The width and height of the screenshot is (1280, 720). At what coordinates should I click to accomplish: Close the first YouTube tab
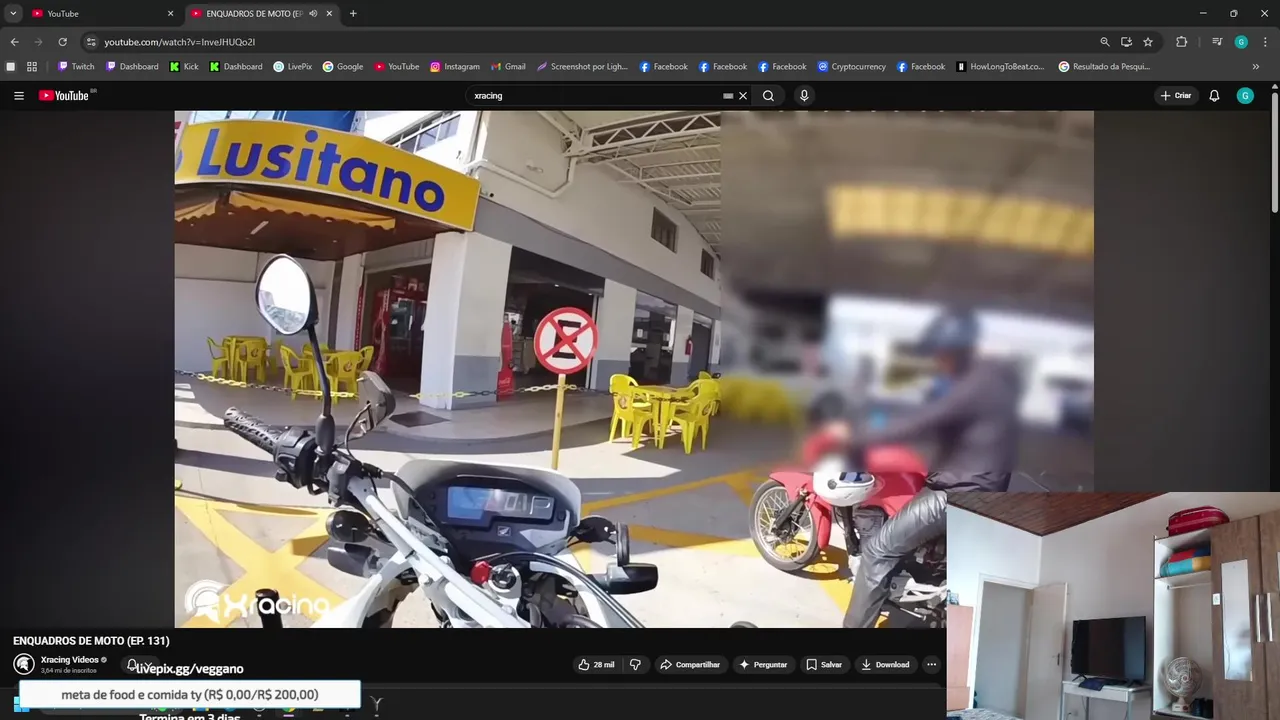coord(170,14)
